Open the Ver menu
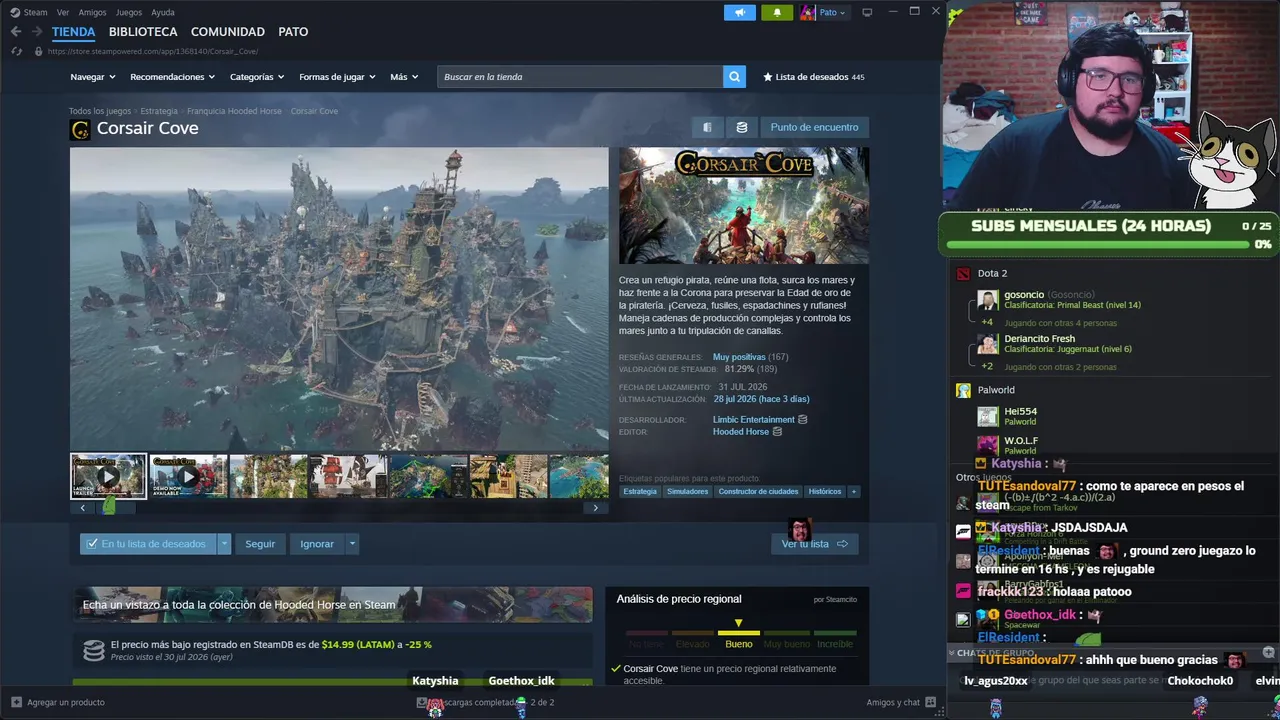The width and height of the screenshot is (1280, 720). (x=63, y=12)
